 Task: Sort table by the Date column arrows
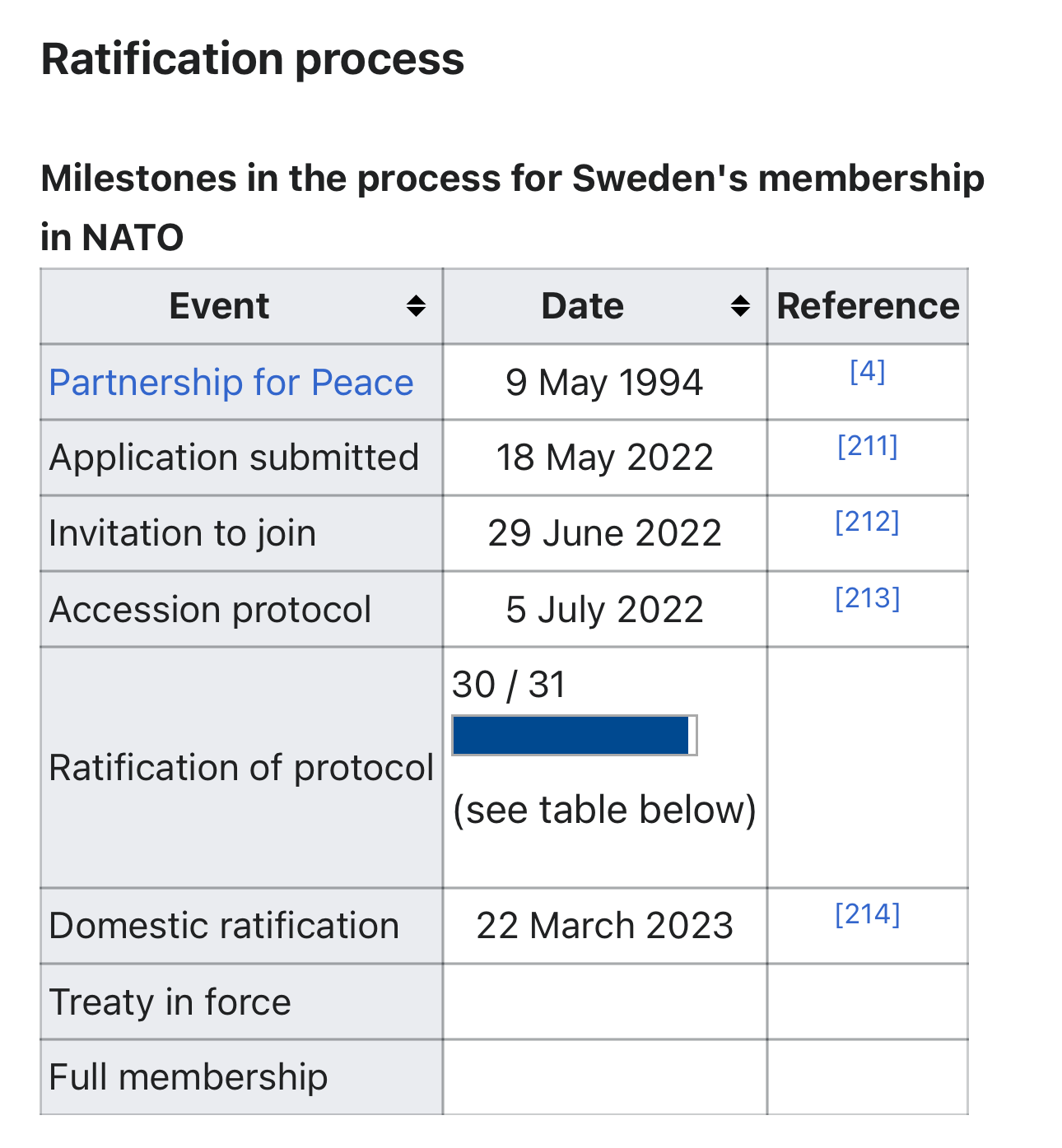point(740,306)
